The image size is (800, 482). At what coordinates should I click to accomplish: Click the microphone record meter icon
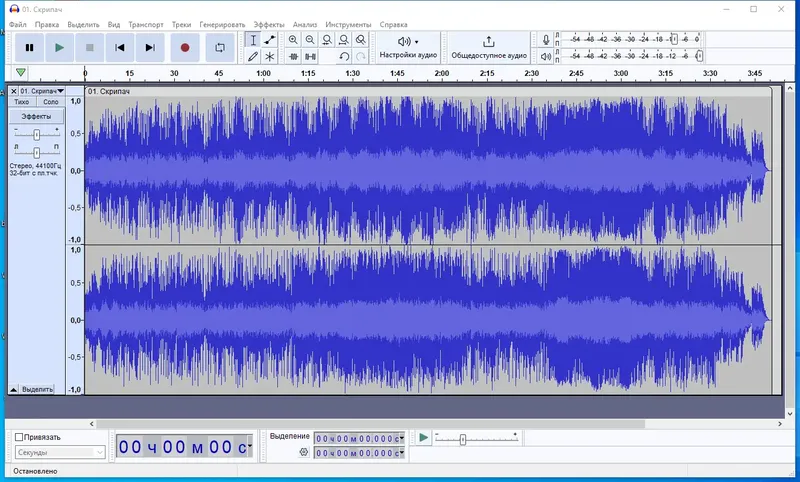coord(546,39)
